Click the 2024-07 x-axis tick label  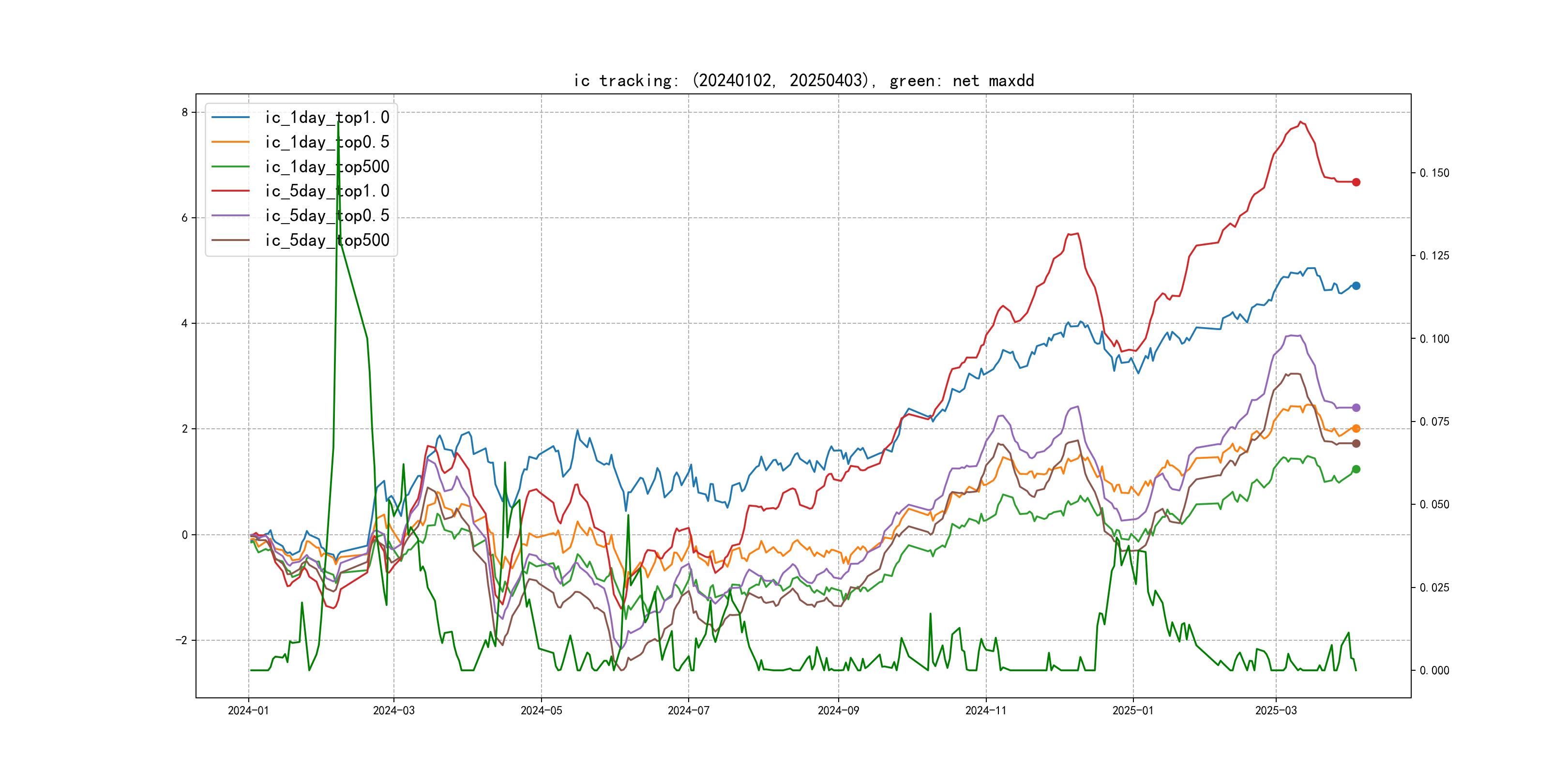pyautogui.click(x=689, y=710)
